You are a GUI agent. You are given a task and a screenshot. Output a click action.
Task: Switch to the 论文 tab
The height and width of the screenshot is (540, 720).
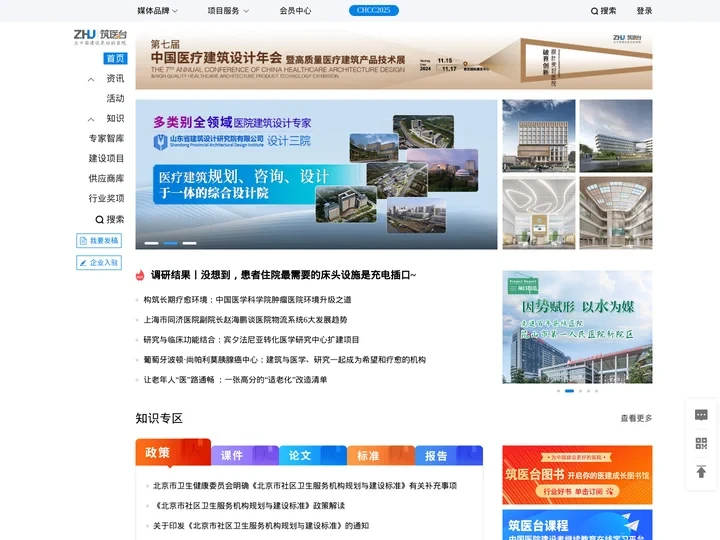[313, 456]
